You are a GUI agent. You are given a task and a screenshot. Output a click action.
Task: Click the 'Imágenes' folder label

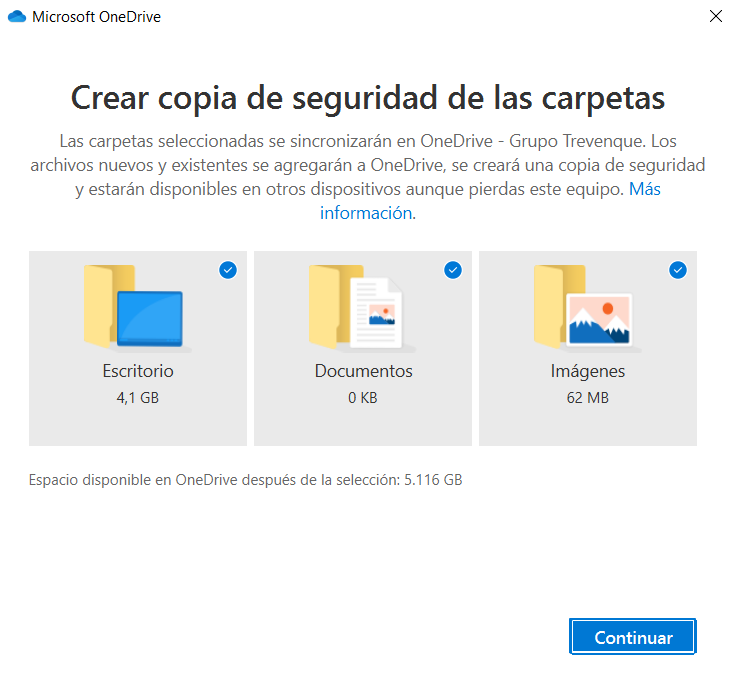pyautogui.click(x=588, y=371)
